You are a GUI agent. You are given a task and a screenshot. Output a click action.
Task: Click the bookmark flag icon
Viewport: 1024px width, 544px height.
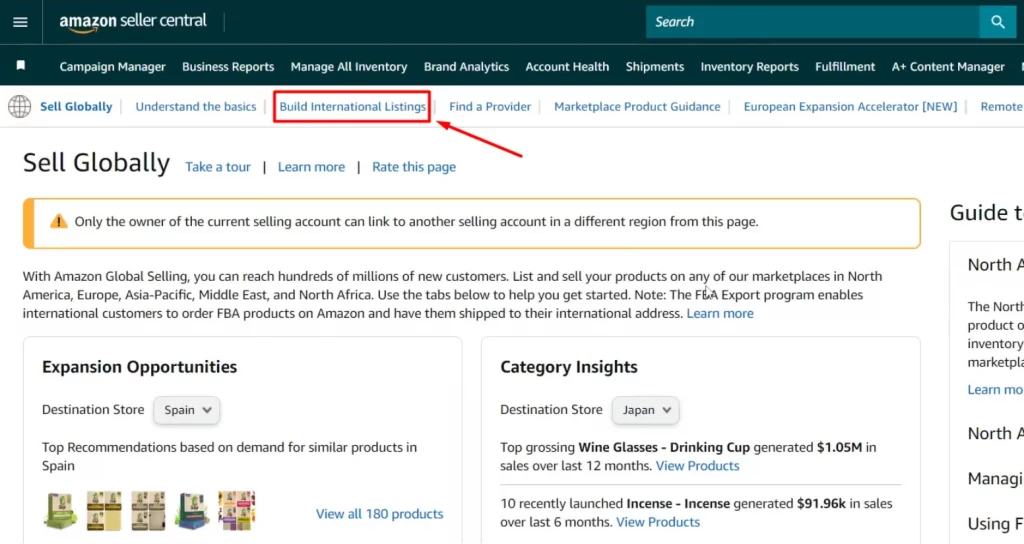(21, 66)
